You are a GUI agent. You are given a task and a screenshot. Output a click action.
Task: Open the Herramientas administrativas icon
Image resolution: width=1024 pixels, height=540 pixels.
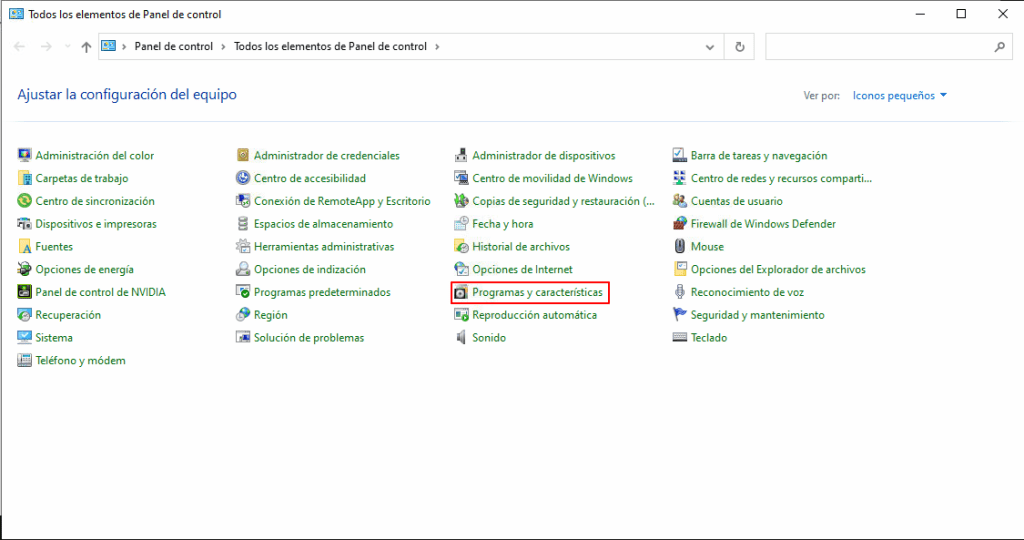[x=243, y=247]
